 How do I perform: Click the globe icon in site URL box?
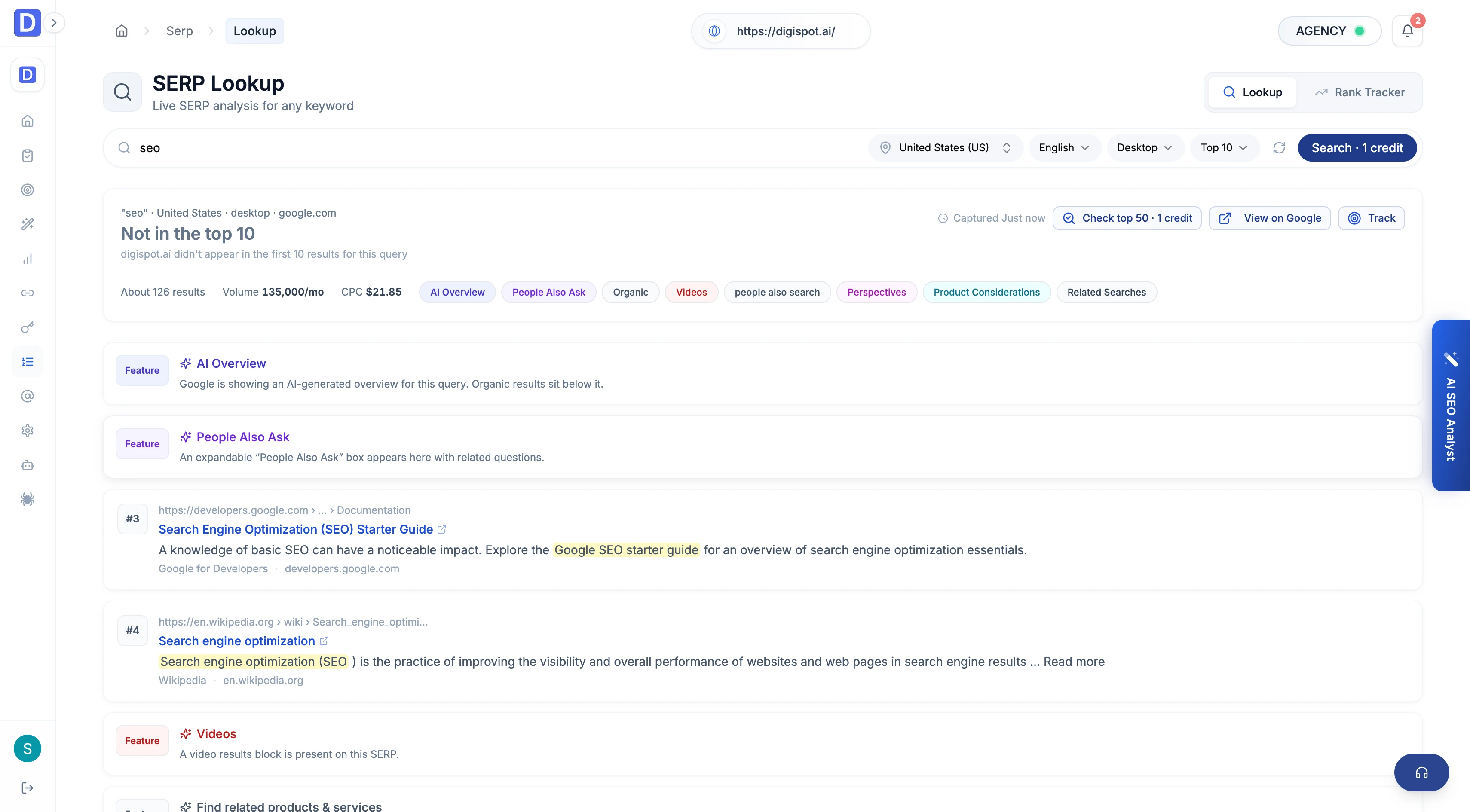714,31
